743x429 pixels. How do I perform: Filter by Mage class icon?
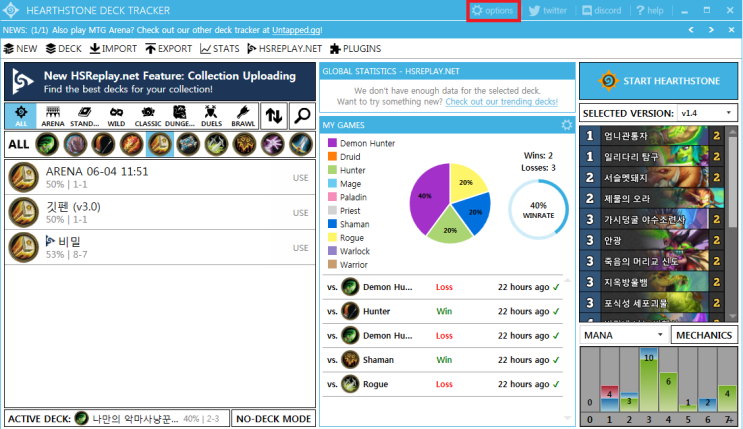[x=132, y=144]
